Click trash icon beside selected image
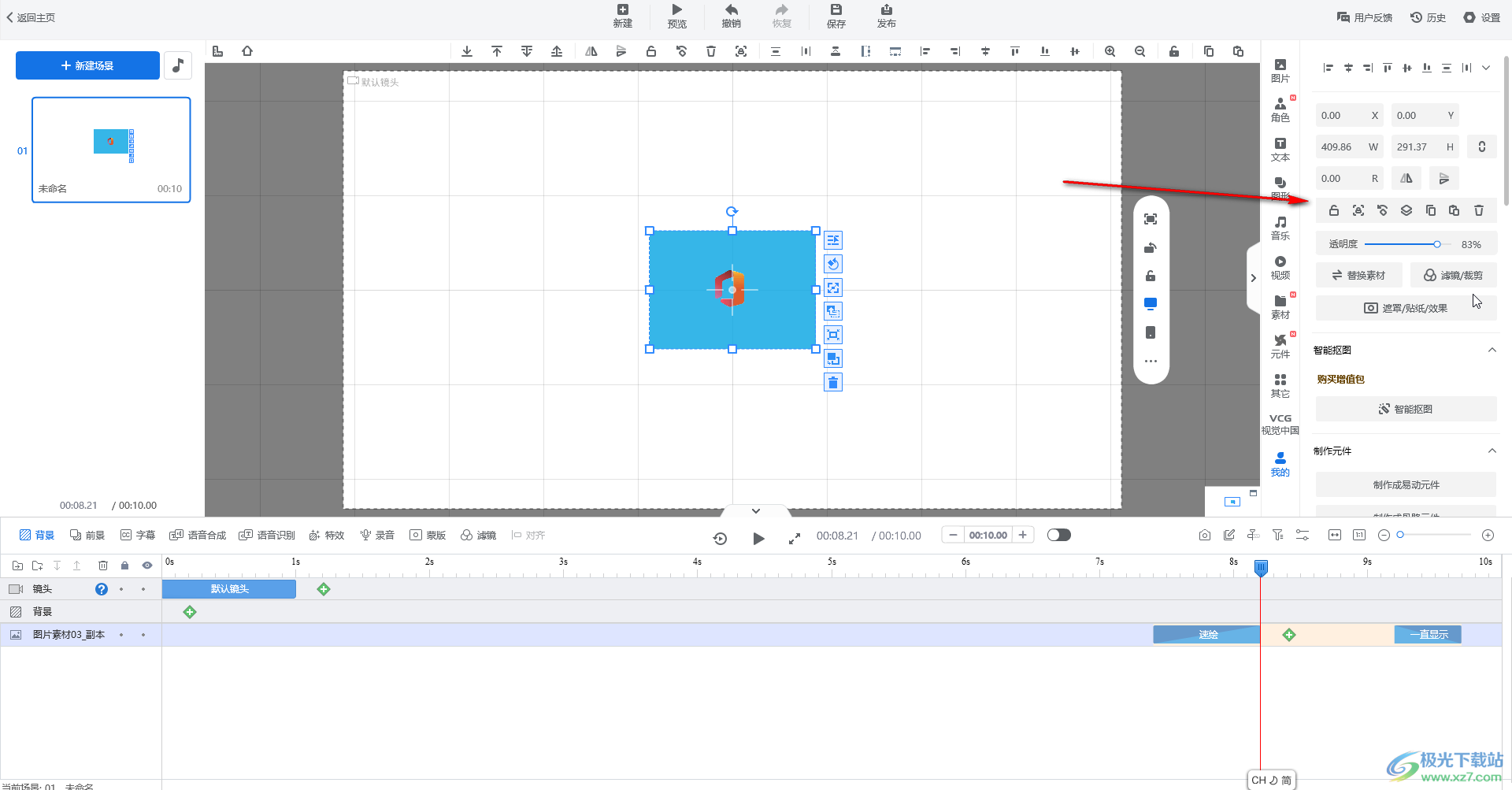 (832, 383)
